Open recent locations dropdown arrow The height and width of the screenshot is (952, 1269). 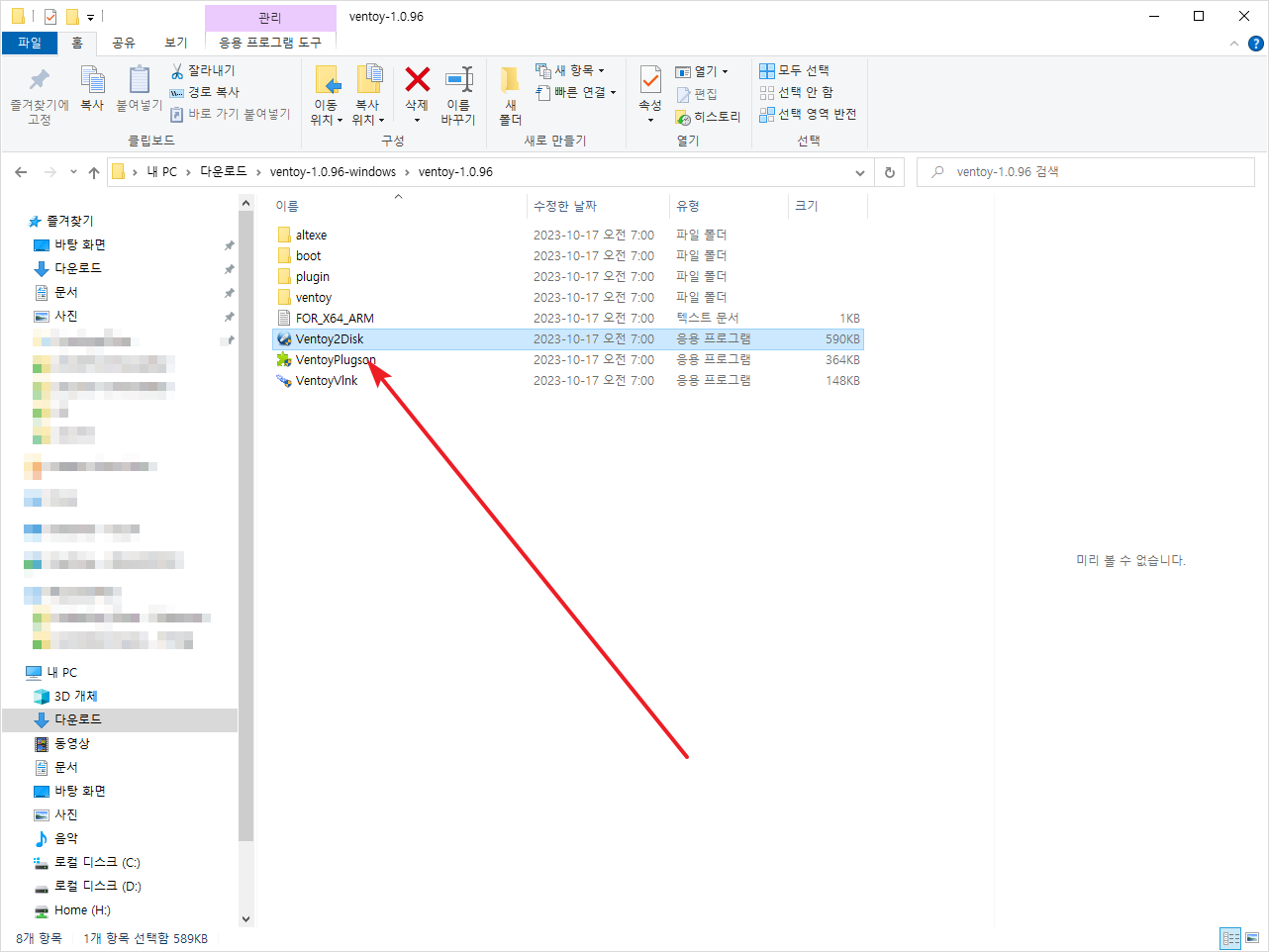pos(73,172)
